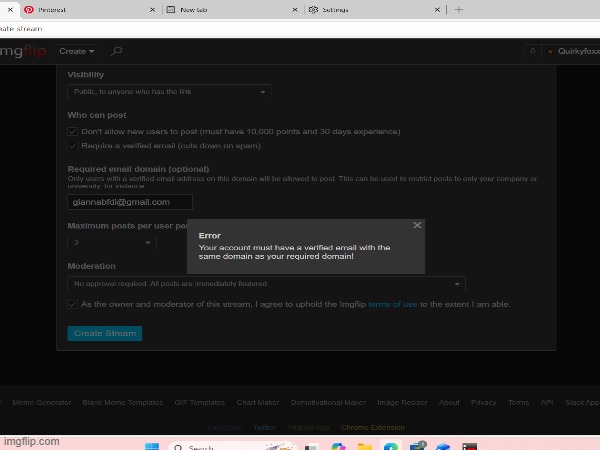Open File Explorer from the taskbar

coord(364,447)
